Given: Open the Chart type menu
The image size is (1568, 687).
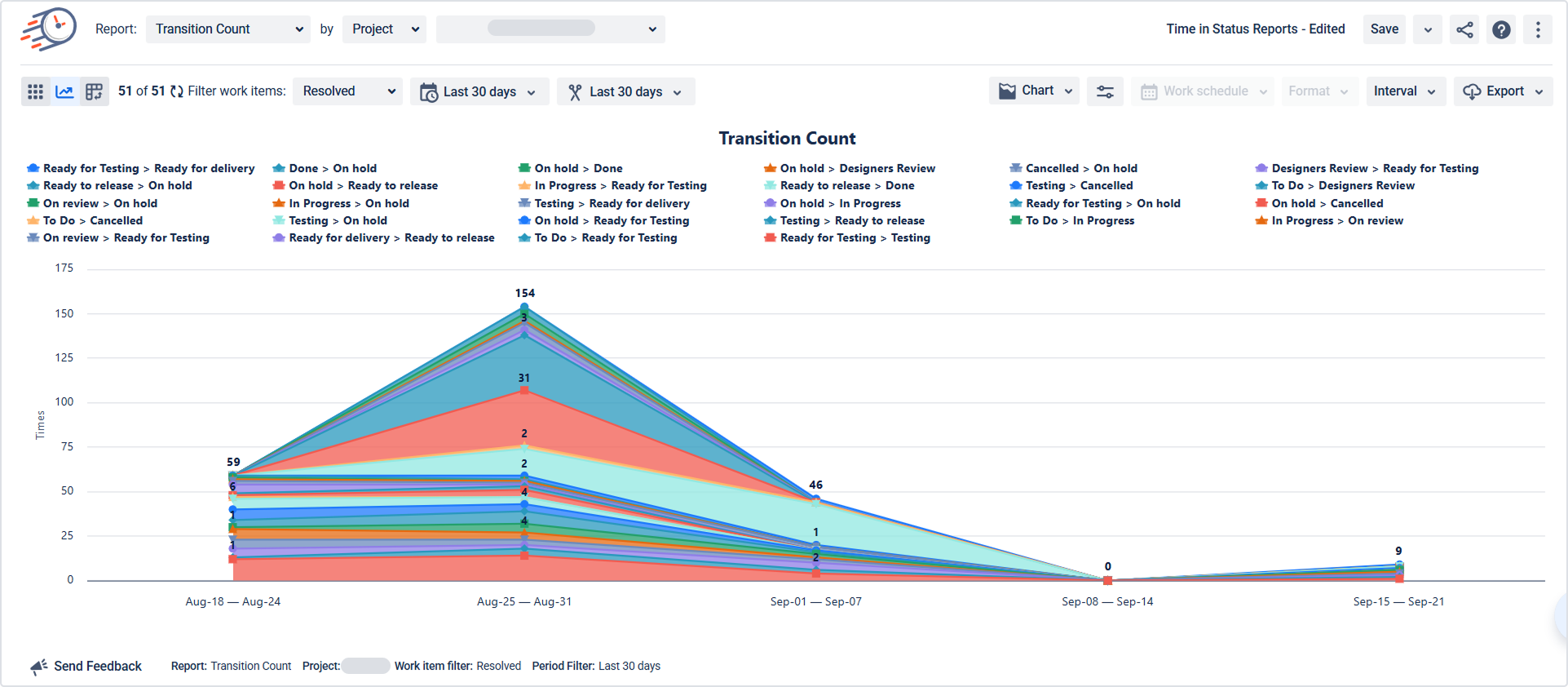Looking at the screenshot, I should 1034,91.
